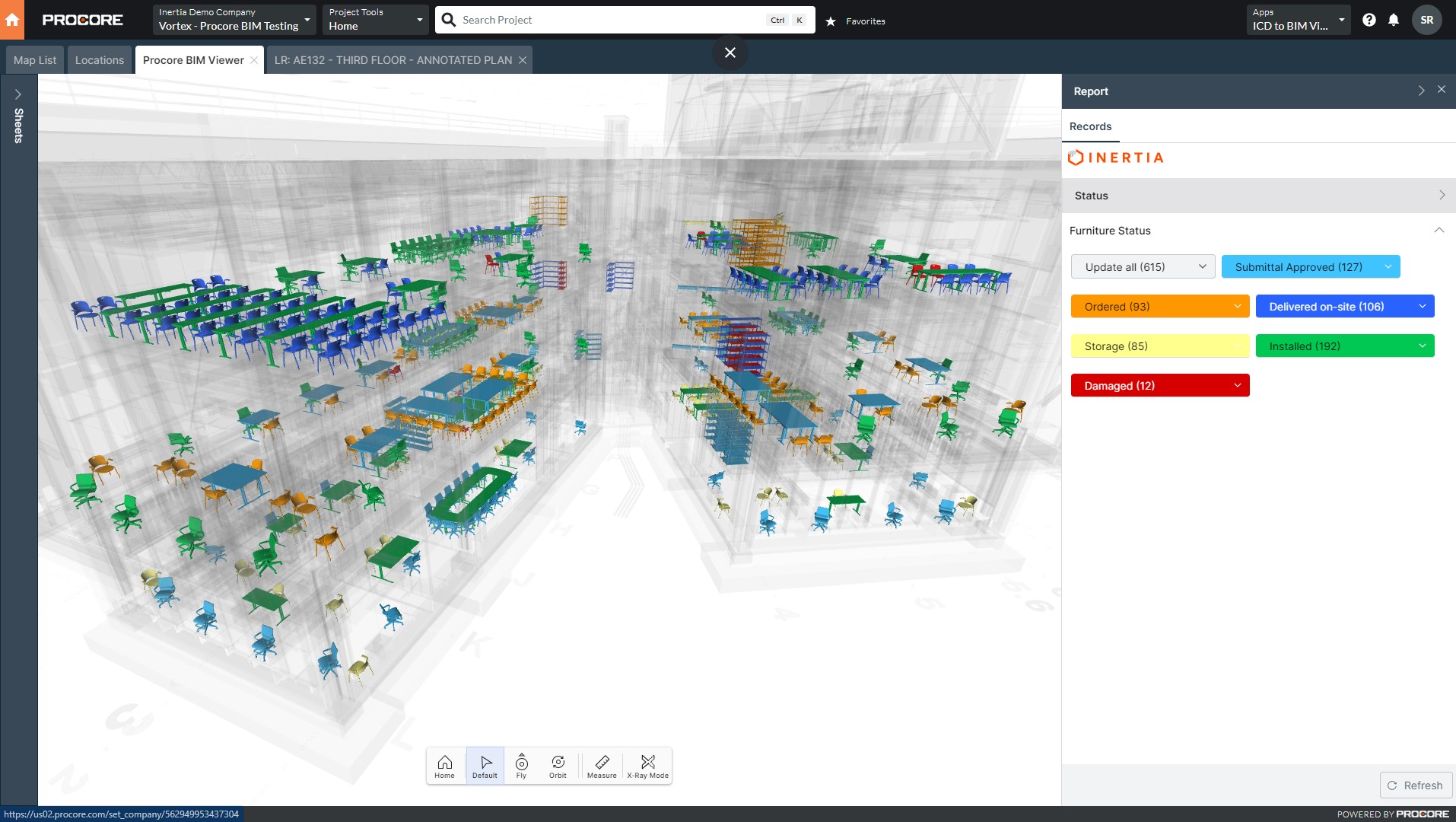Image resolution: width=1456 pixels, height=822 pixels.
Task: Open the Update all (615) dropdown
Action: click(1143, 267)
